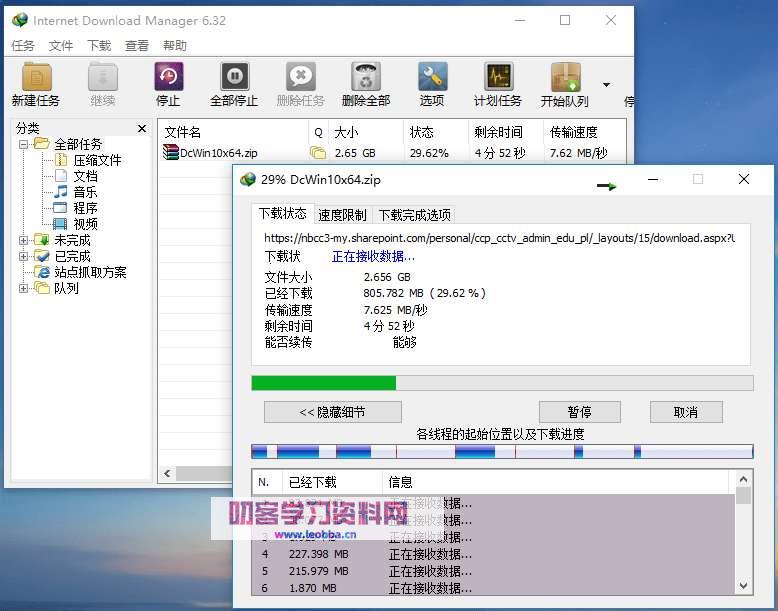Minimize the DcWin10x64.zip download dialog

[653, 179]
